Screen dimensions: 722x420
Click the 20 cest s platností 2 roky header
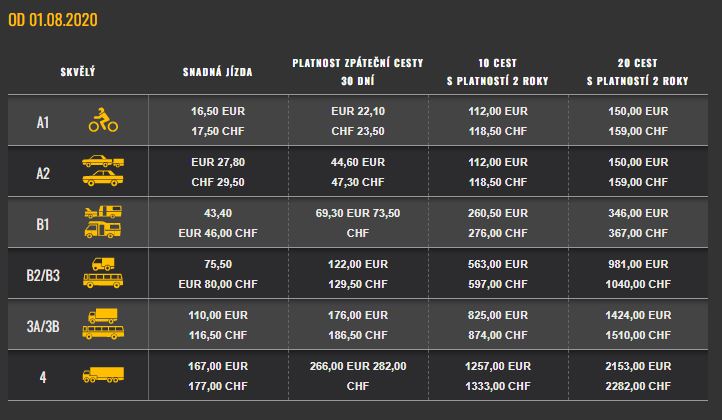pos(637,71)
